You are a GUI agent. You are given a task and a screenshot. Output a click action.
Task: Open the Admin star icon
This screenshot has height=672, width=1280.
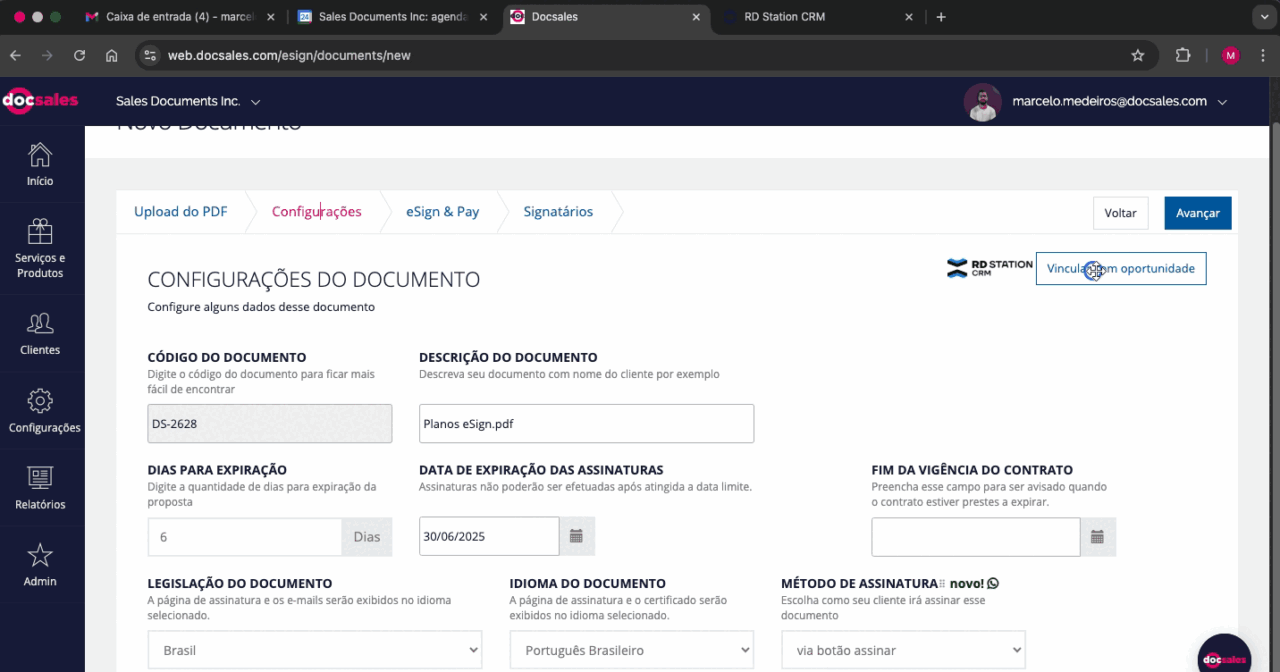click(x=40, y=555)
